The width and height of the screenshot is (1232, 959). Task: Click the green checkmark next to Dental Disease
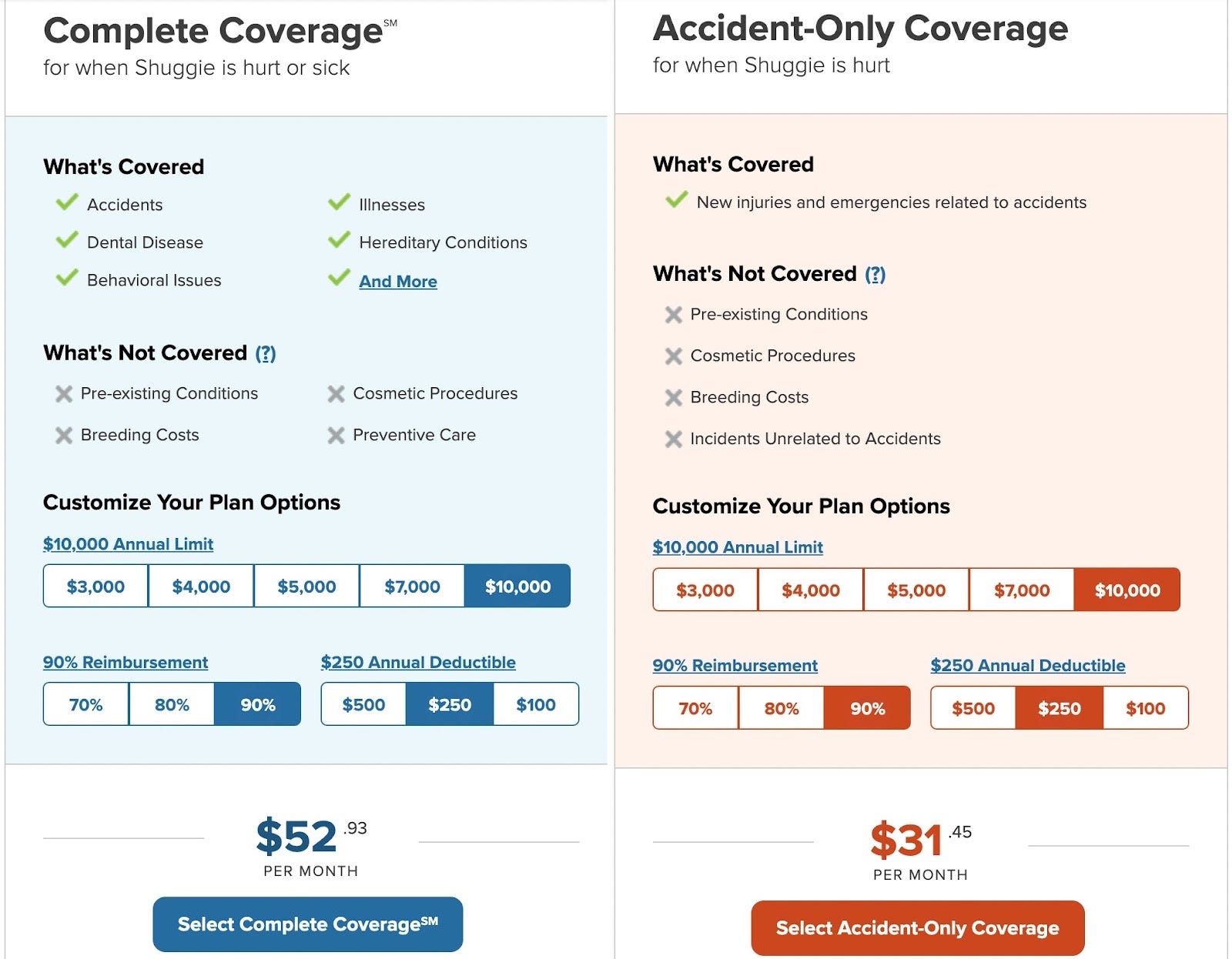click(67, 241)
